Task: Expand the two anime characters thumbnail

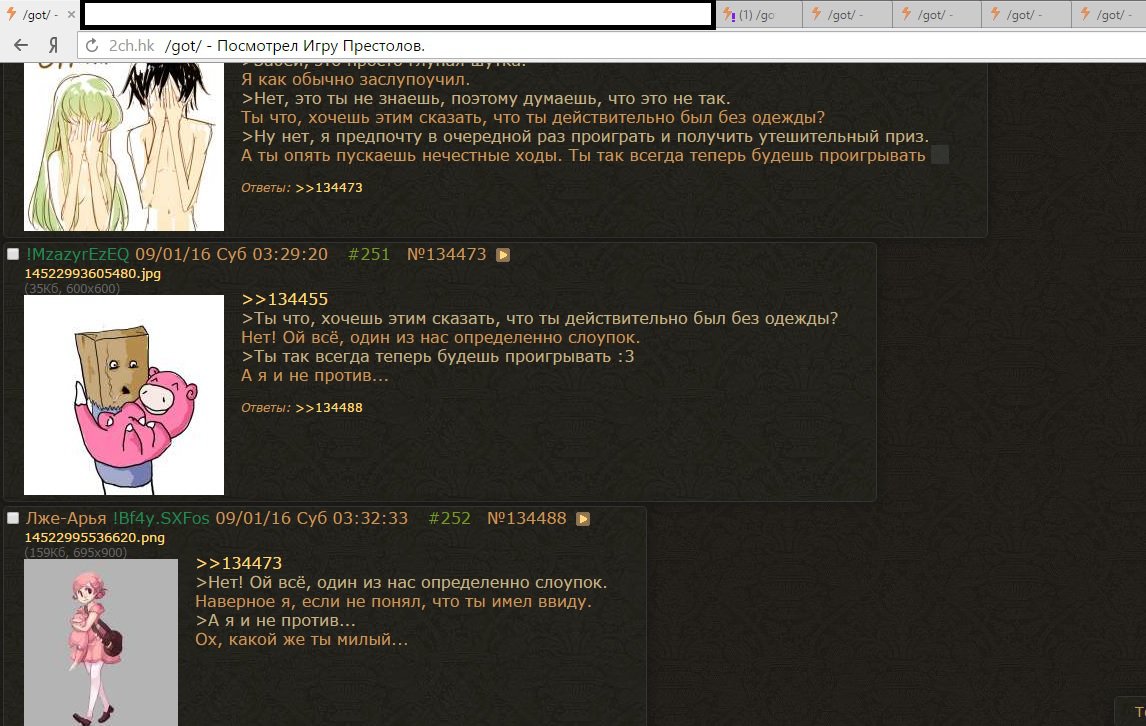Action: pos(124,147)
